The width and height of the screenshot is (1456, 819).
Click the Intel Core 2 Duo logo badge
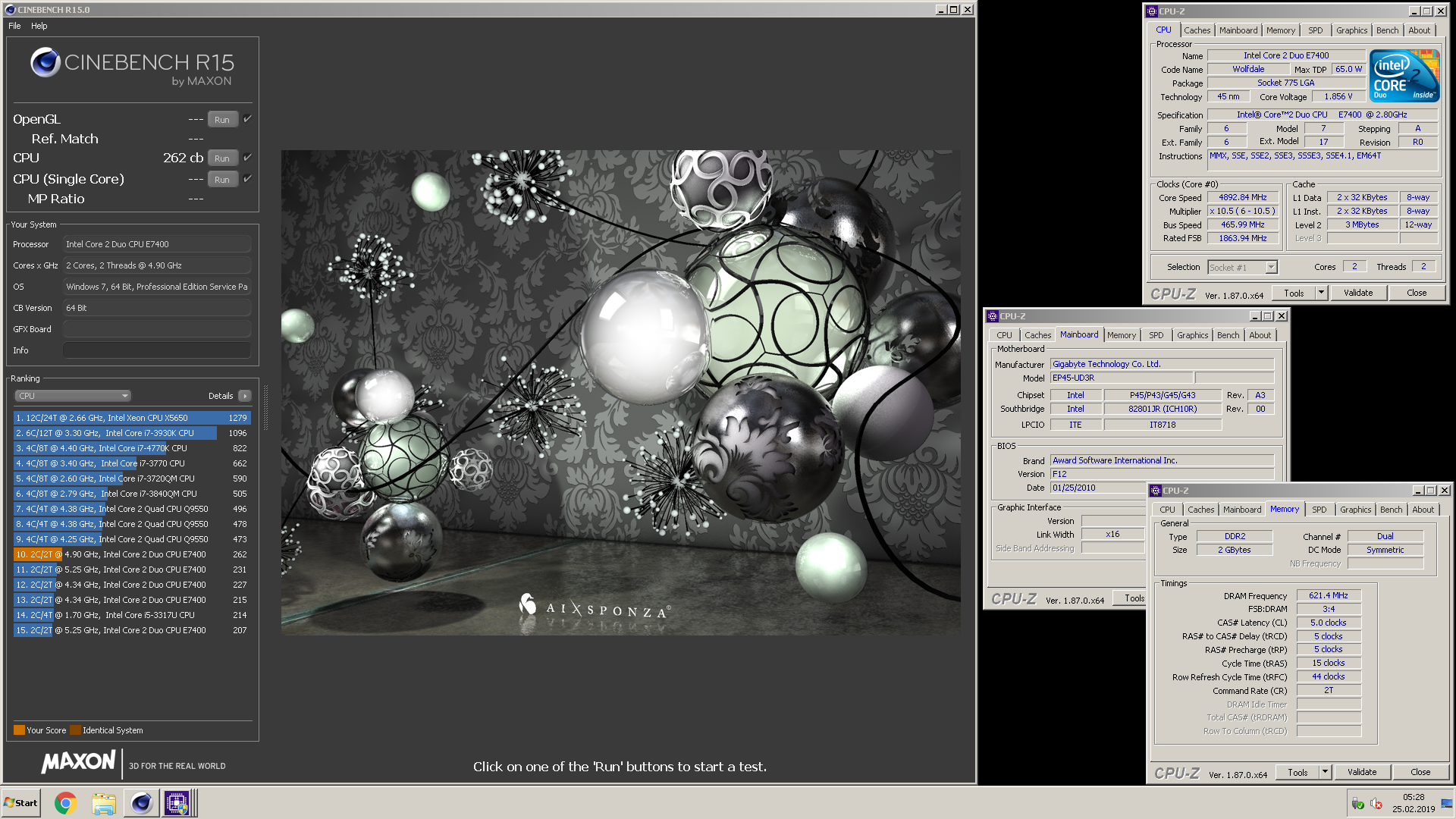[1404, 75]
